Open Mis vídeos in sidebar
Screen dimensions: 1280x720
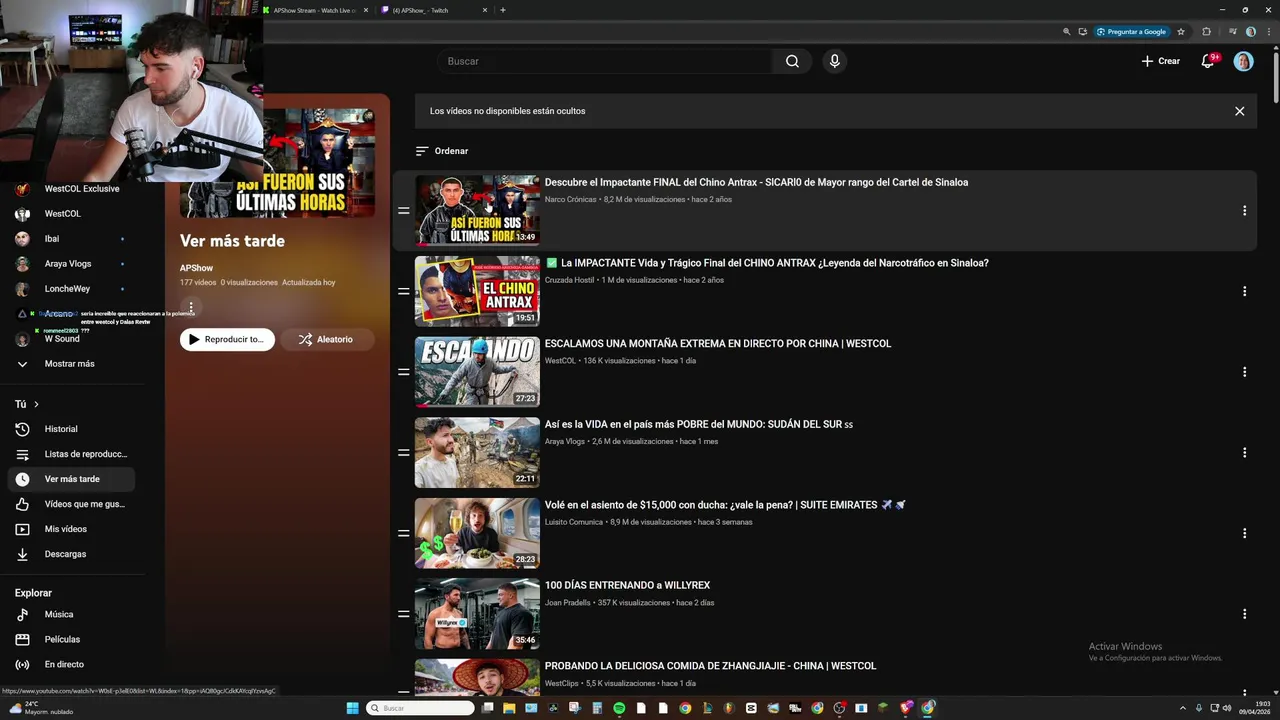[x=71, y=529]
